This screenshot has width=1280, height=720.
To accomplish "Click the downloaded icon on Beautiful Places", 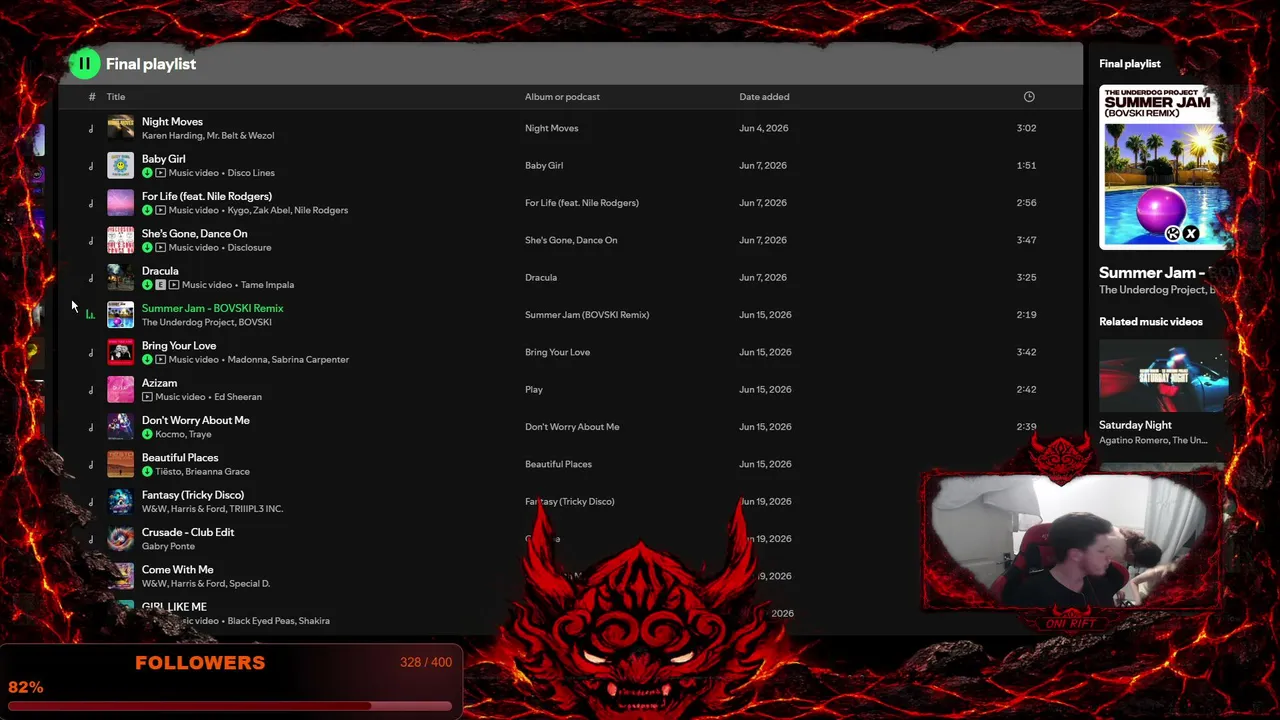I will click(x=147, y=471).
